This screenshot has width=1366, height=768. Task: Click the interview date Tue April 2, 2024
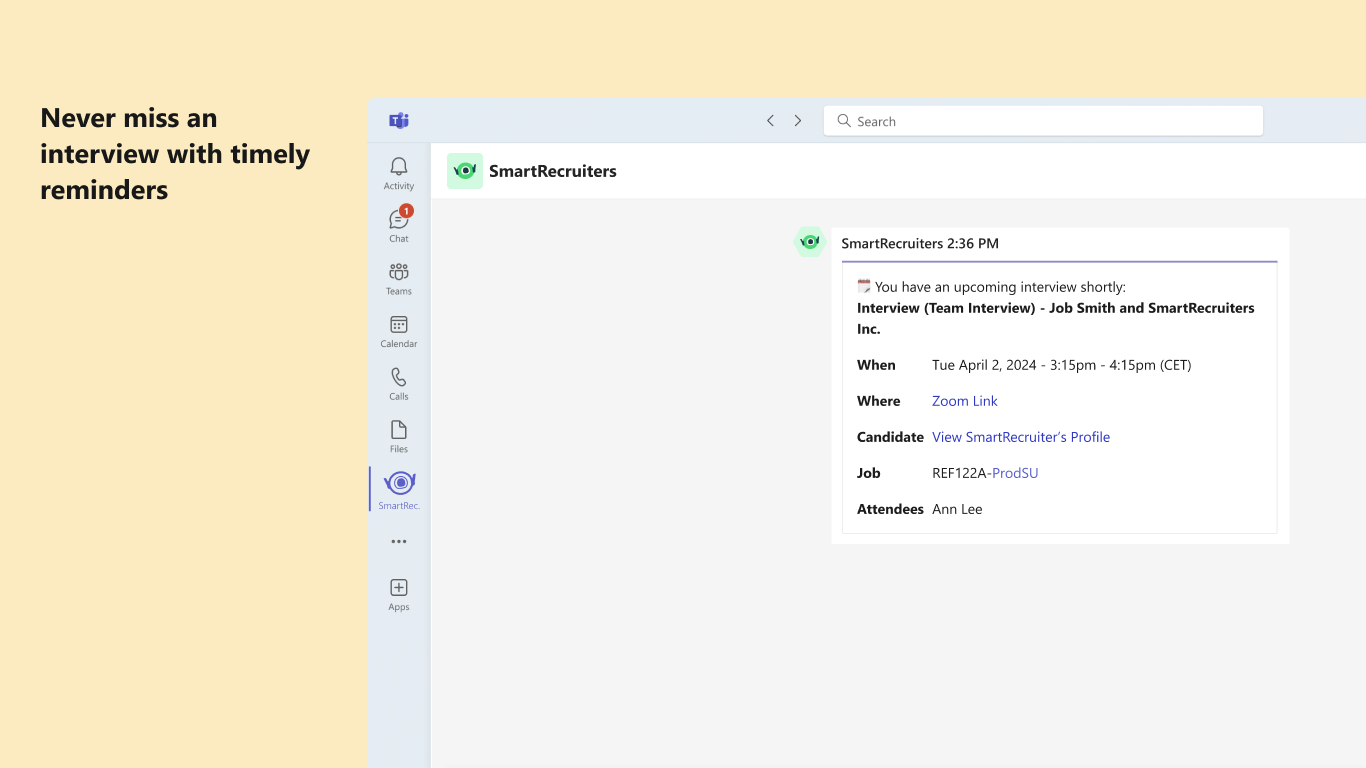click(x=984, y=365)
